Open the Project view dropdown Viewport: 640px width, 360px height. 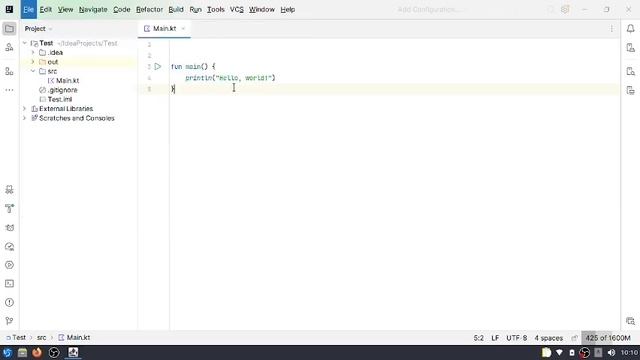coord(38,29)
